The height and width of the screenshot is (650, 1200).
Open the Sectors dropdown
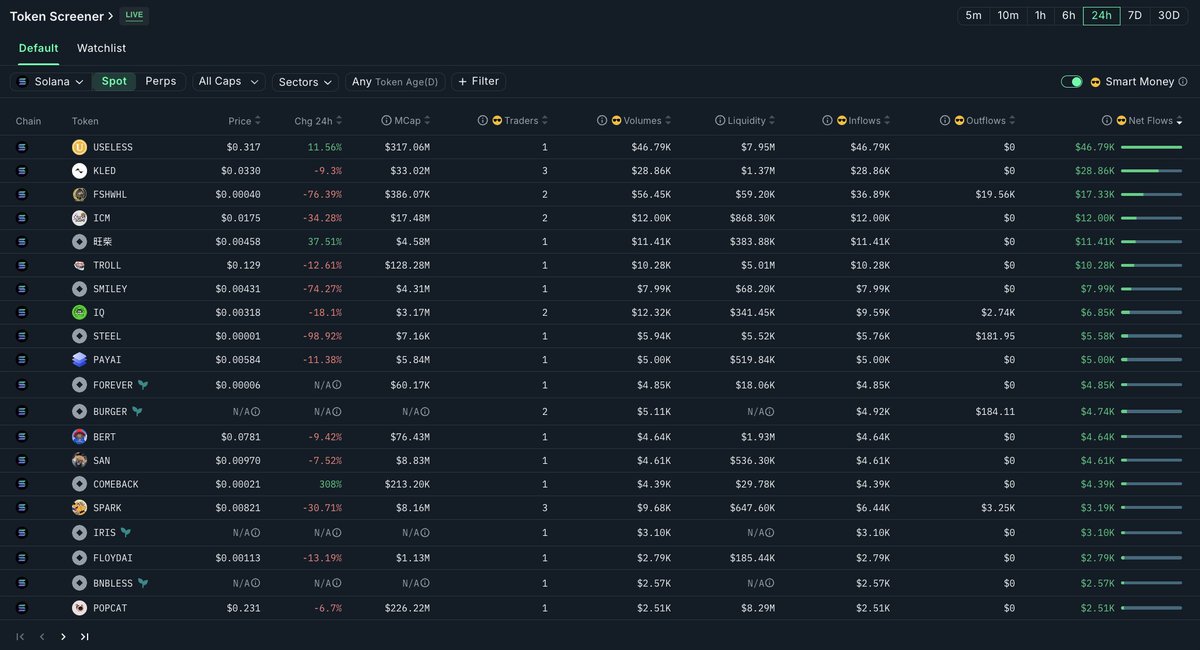(x=305, y=82)
